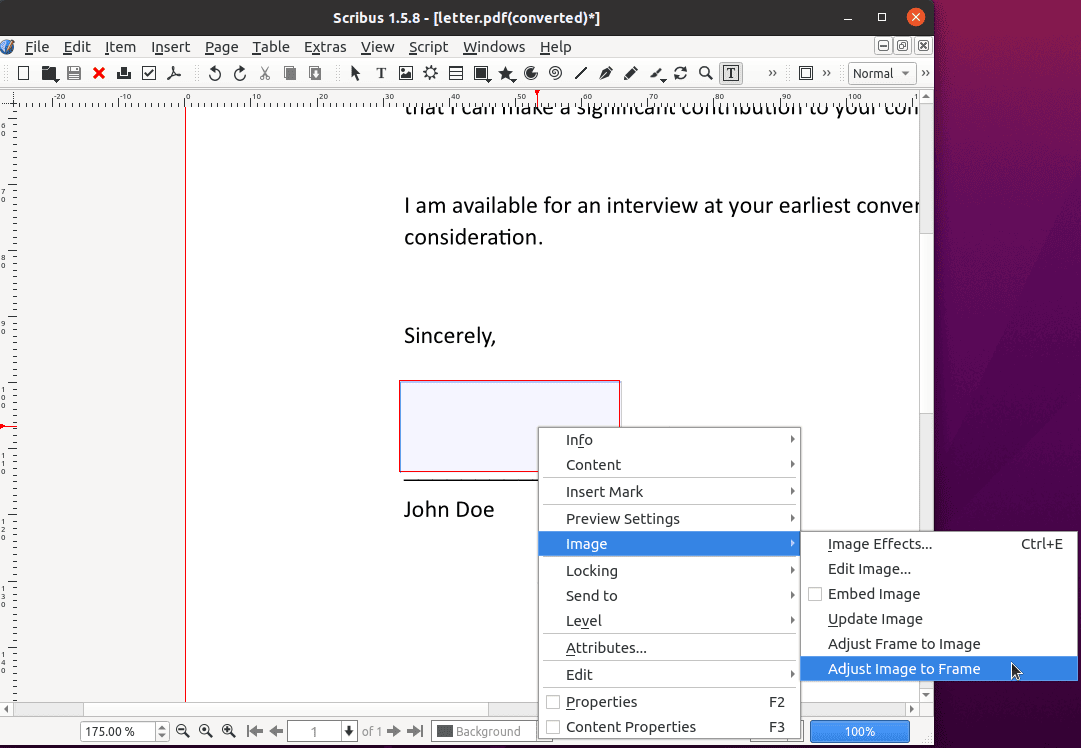Increase zoom with the percentage stepper
The width and height of the screenshot is (1081, 748).
click(x=161, y=727)
